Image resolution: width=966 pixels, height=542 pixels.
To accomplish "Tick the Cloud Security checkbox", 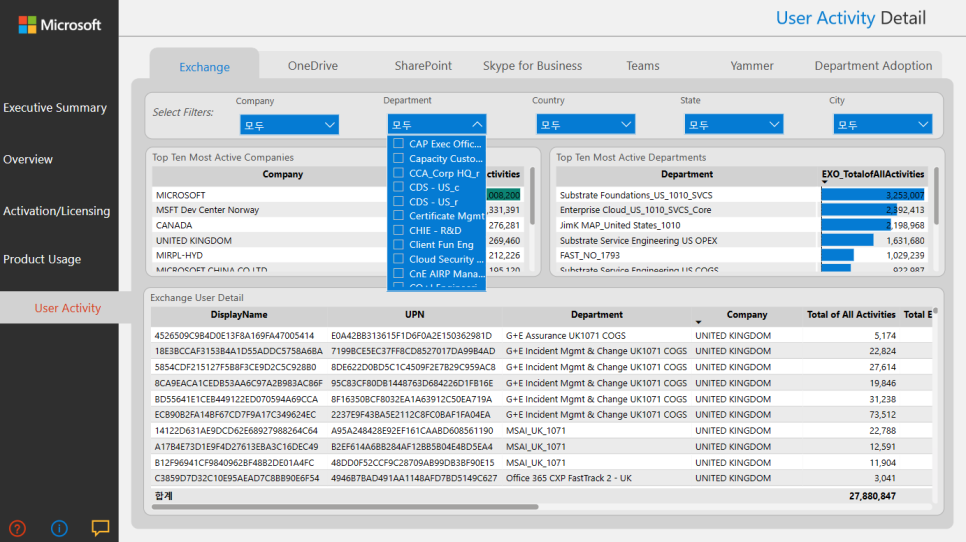I will point(399,259).
